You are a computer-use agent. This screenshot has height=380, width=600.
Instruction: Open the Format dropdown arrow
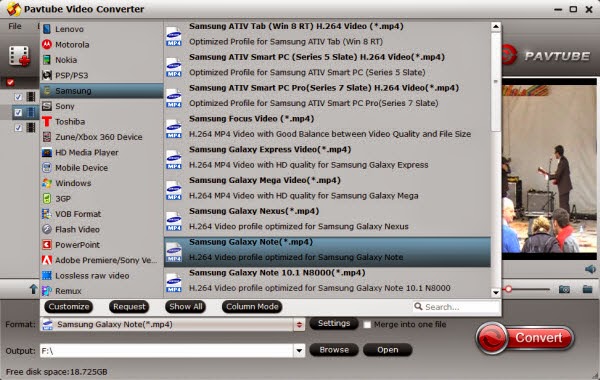point(299,325)
